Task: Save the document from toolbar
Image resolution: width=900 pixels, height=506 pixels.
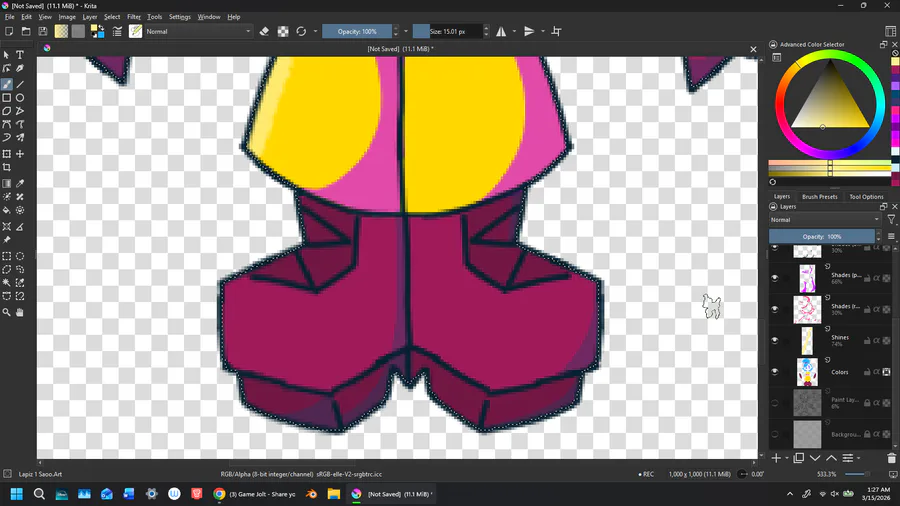Action: click(x=43, y=32)
